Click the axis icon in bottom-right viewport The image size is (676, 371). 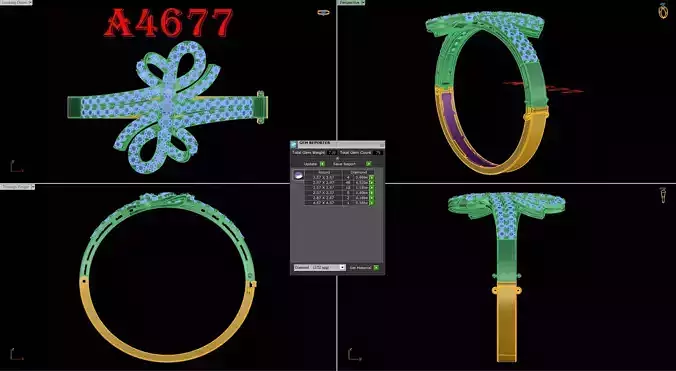(x=354, y=354)
